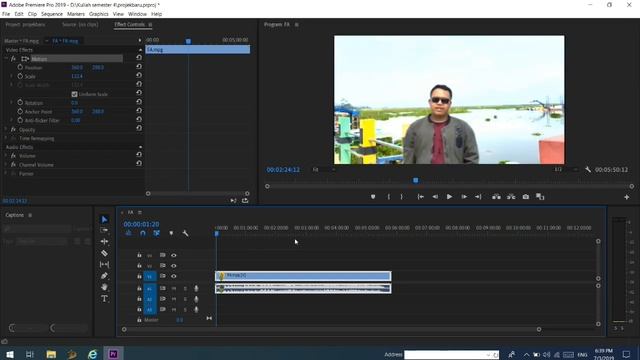Reset the Volume effect
640x360 pixels.
tap(139, 154)
